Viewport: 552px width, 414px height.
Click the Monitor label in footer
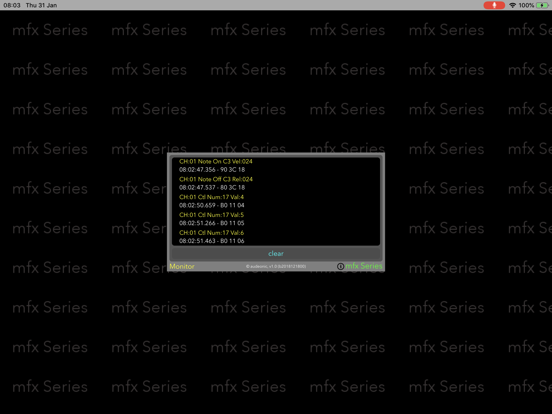(182, 266)
